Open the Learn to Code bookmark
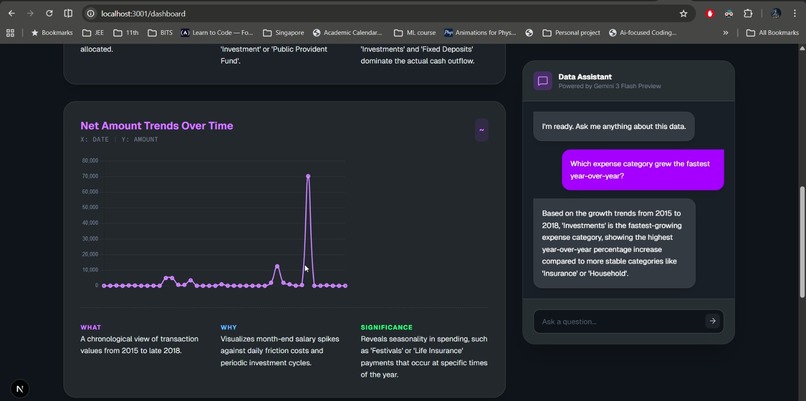The height and width of the screenshot is (401, 806). (x=217, y=33)
